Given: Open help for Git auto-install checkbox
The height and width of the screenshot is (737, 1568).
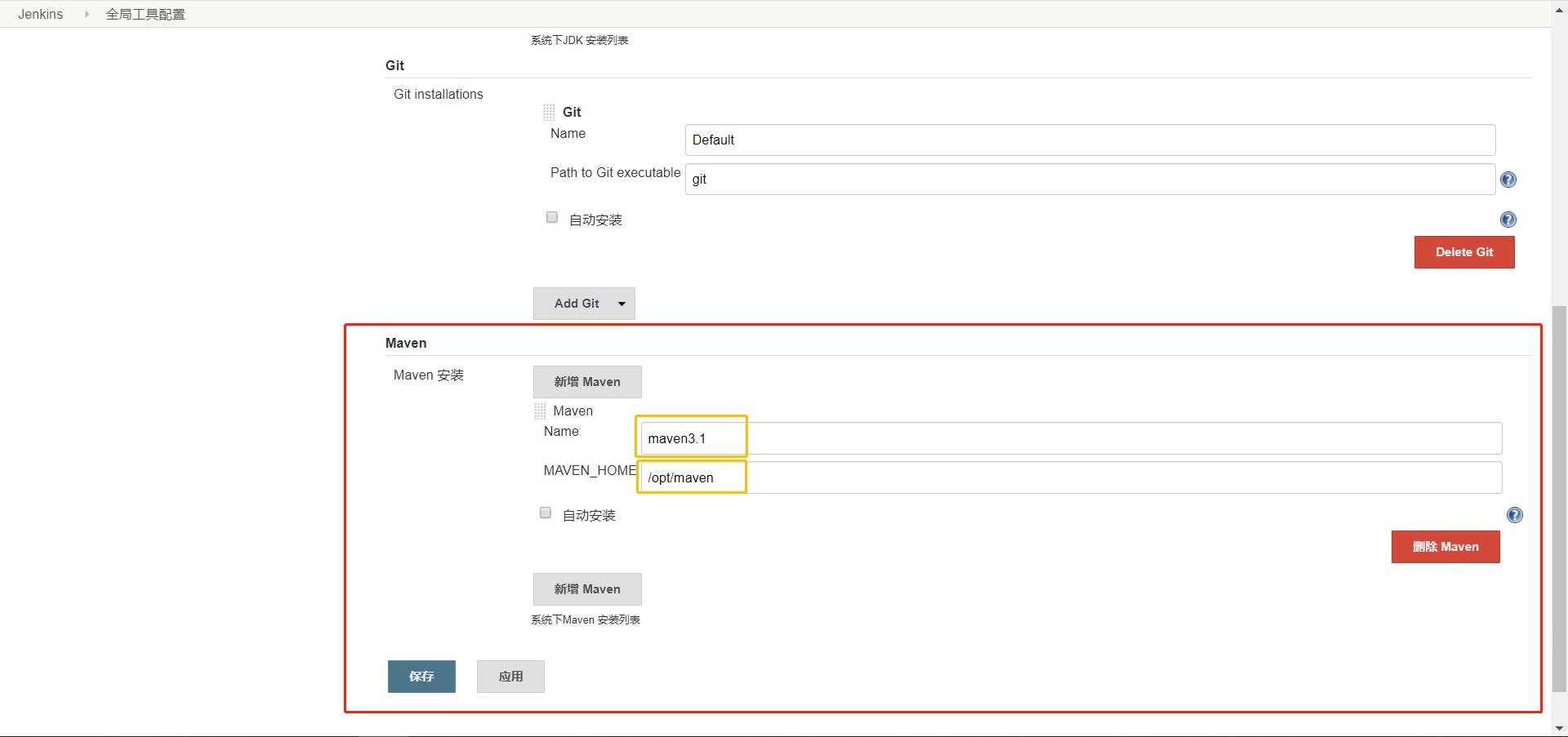Looking at the screenshot, I should pyautogui.click(x=1508, y=220).
